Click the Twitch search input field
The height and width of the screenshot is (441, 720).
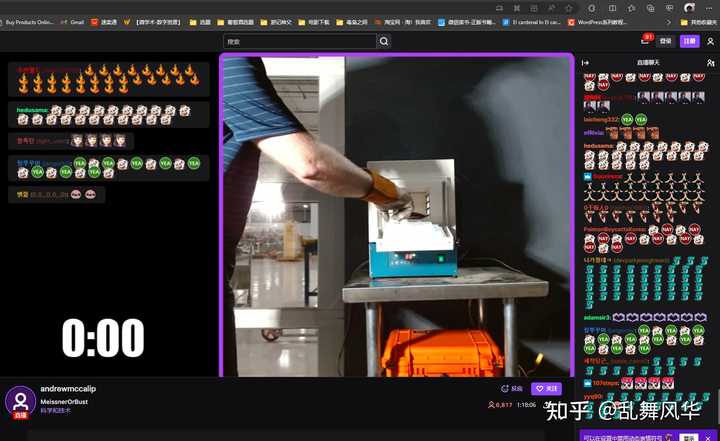coord(300,41)
